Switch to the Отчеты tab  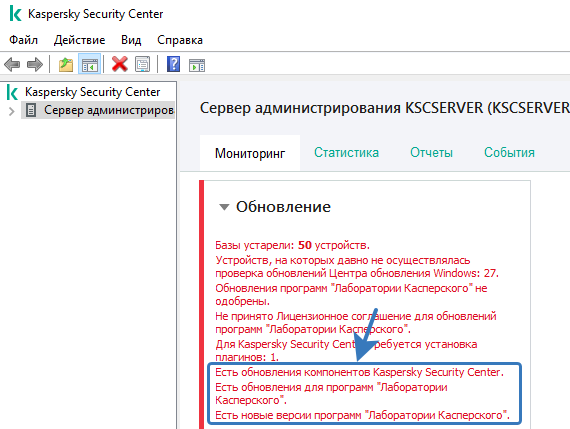point(431,152)
